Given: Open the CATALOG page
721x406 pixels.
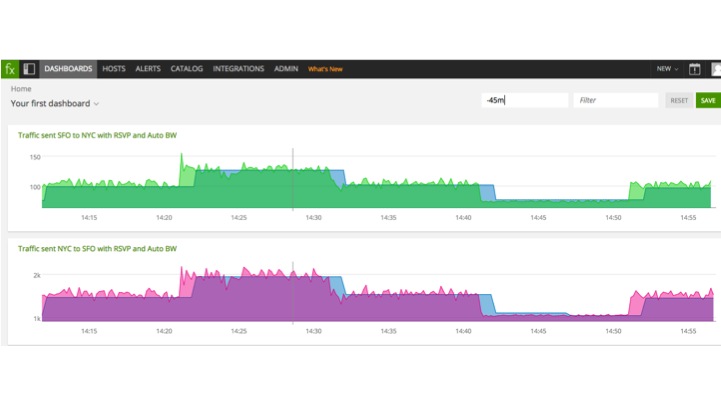Looking at the screenshot, I should point(187,69).
